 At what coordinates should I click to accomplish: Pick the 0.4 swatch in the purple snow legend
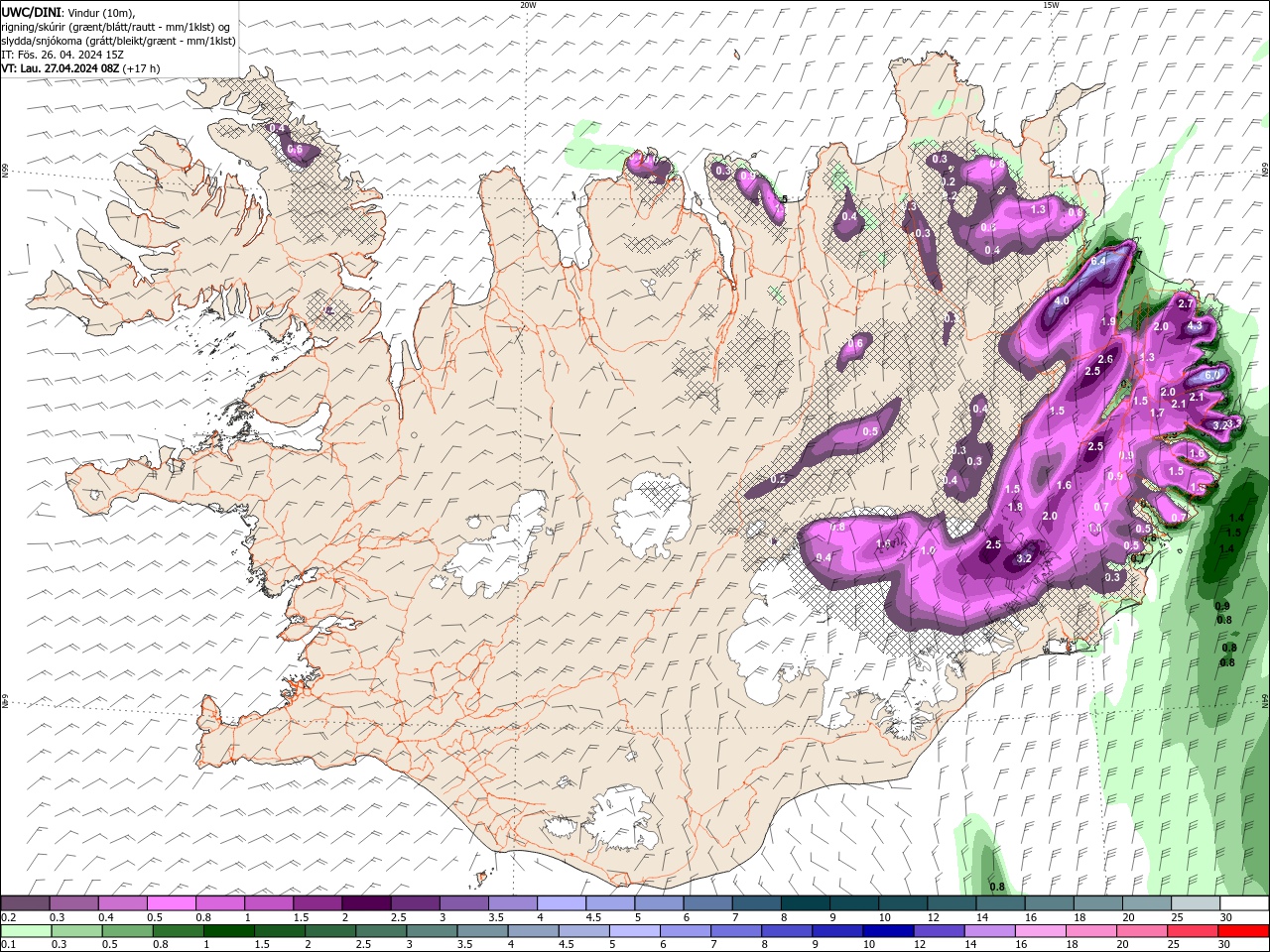point(122,903)
